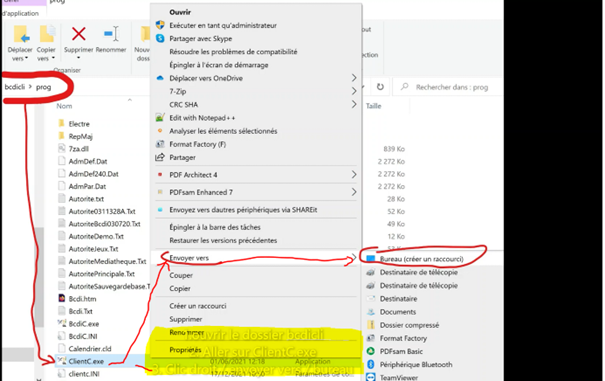
Task: Select Épingler à l'écran de démarrage
Action: click(219, 65)
